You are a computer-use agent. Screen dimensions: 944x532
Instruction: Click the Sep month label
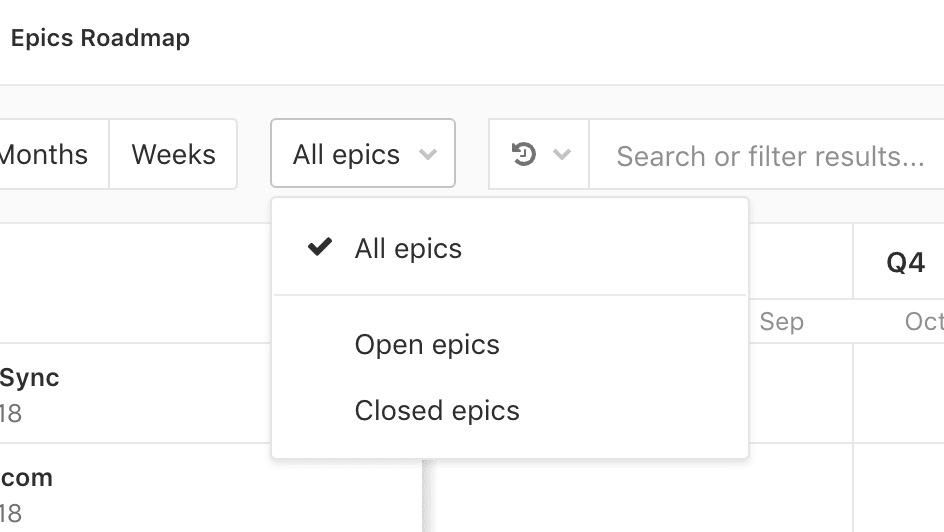[x=781, y=321]
